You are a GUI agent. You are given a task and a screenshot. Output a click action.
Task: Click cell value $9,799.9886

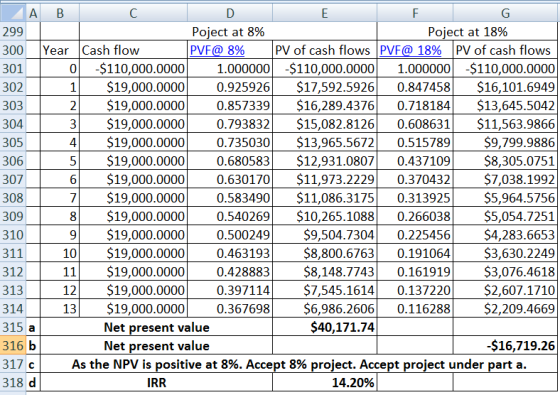point(505,142)
